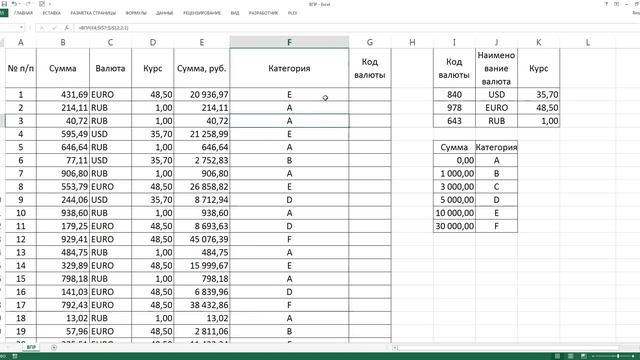
Task: Open the РАЗМЕТКА СТРАНИЦЫ ribbon tab
Action: coord(93,13)
